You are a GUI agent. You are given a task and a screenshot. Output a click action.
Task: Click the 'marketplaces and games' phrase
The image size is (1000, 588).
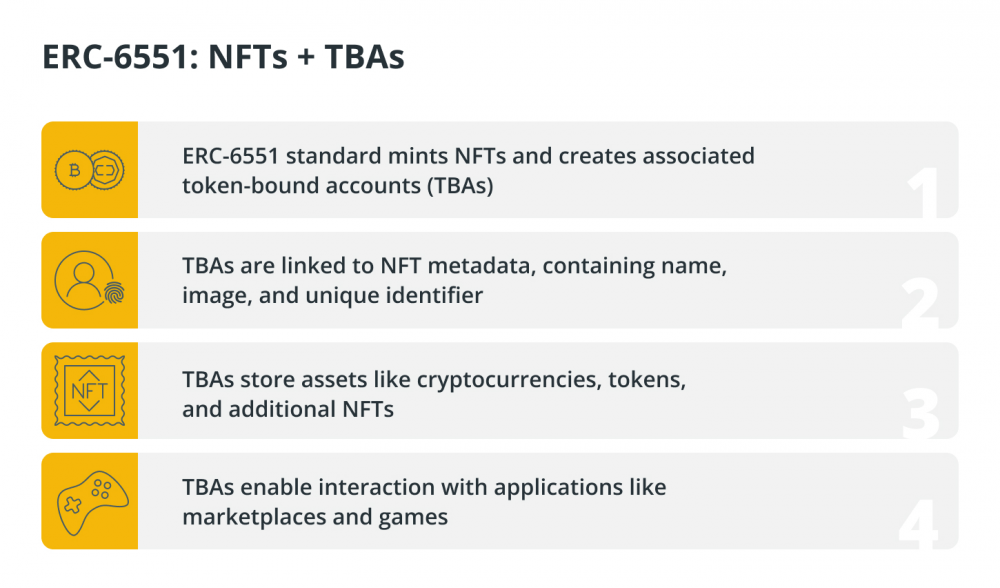tap(315, 517)
